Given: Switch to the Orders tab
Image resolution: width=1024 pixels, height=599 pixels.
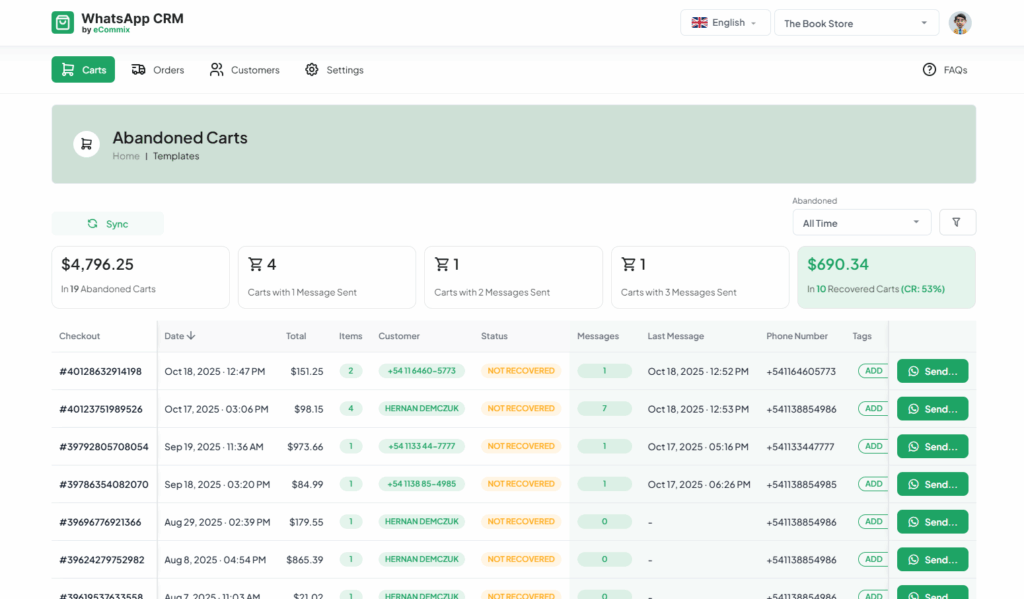Looking at the screenshot, I should (x=158, y=70).
